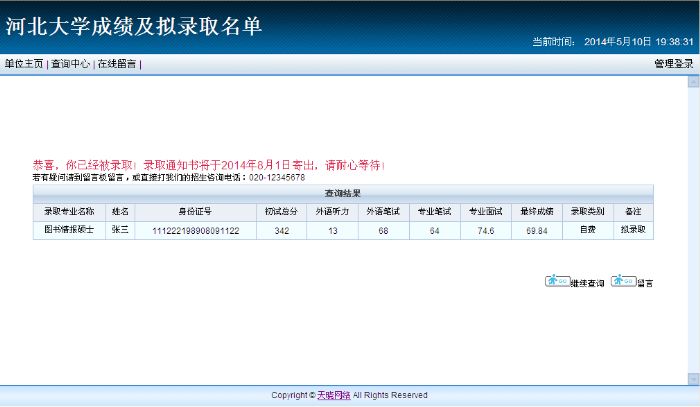This screenshot has height=407, width=700.
Task: Open 在线留言 from the navigation bar
Action: [x=116, y=64]
